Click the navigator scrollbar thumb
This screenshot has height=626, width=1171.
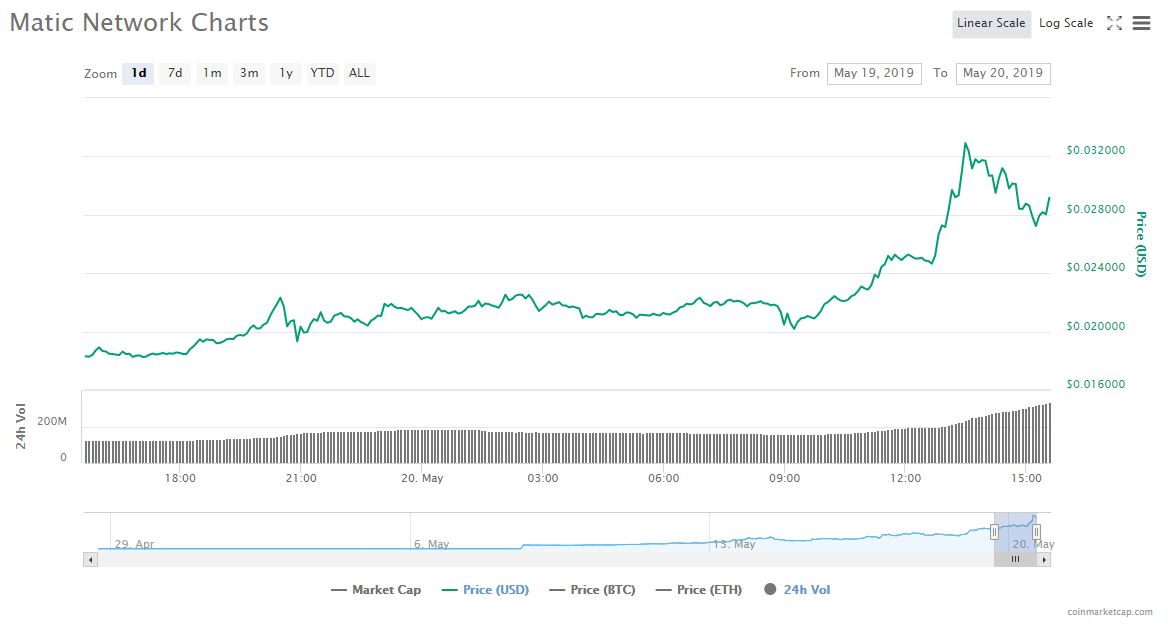[1015, 559]
